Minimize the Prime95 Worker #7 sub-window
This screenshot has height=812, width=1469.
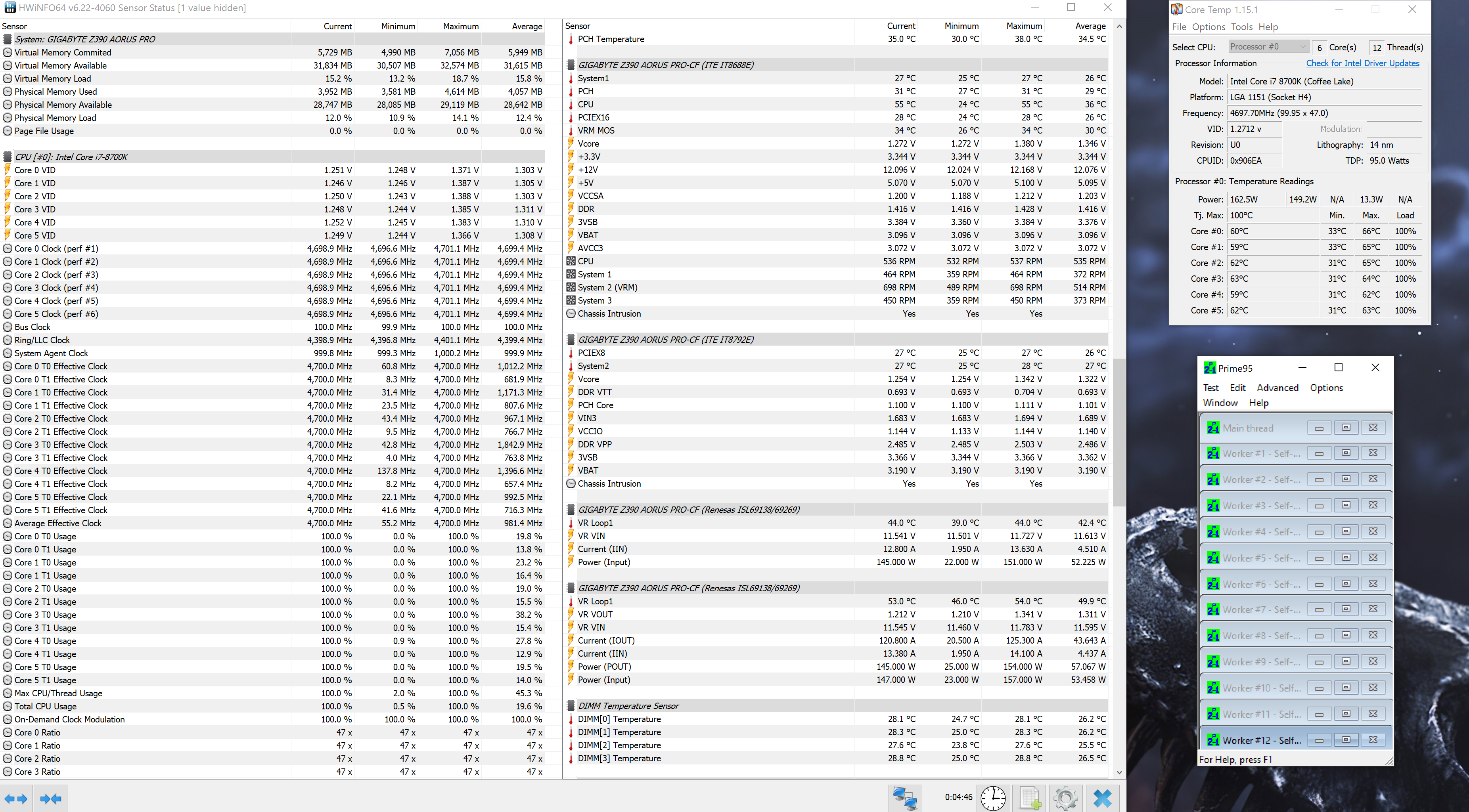pos(1318,610)
